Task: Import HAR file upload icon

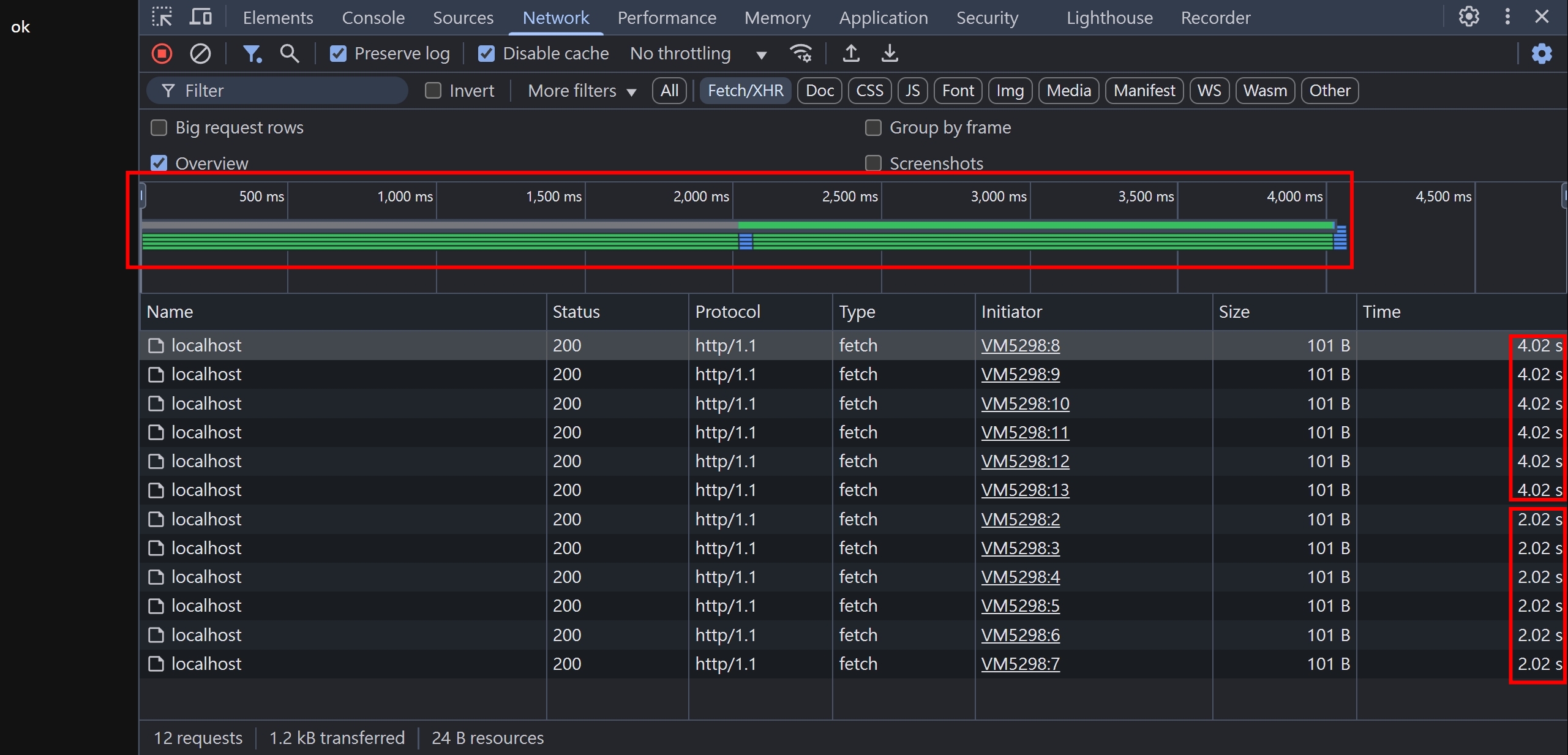Action: 851,54
